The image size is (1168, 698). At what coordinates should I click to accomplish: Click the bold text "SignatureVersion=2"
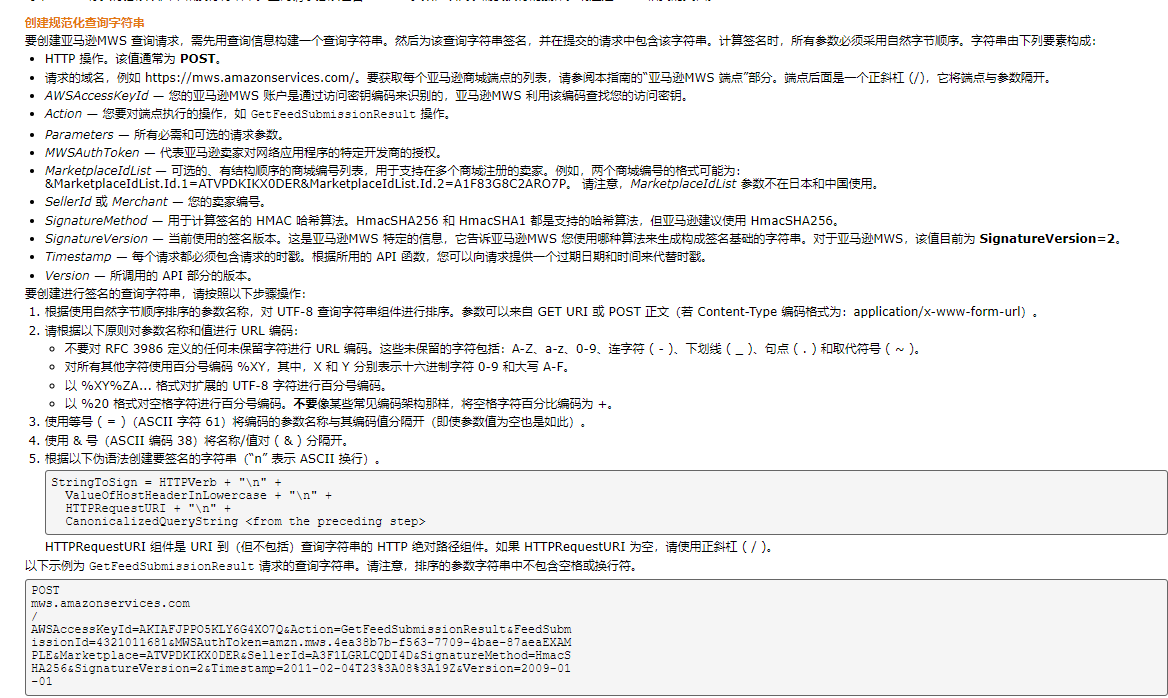click(x=1047, y=239)
